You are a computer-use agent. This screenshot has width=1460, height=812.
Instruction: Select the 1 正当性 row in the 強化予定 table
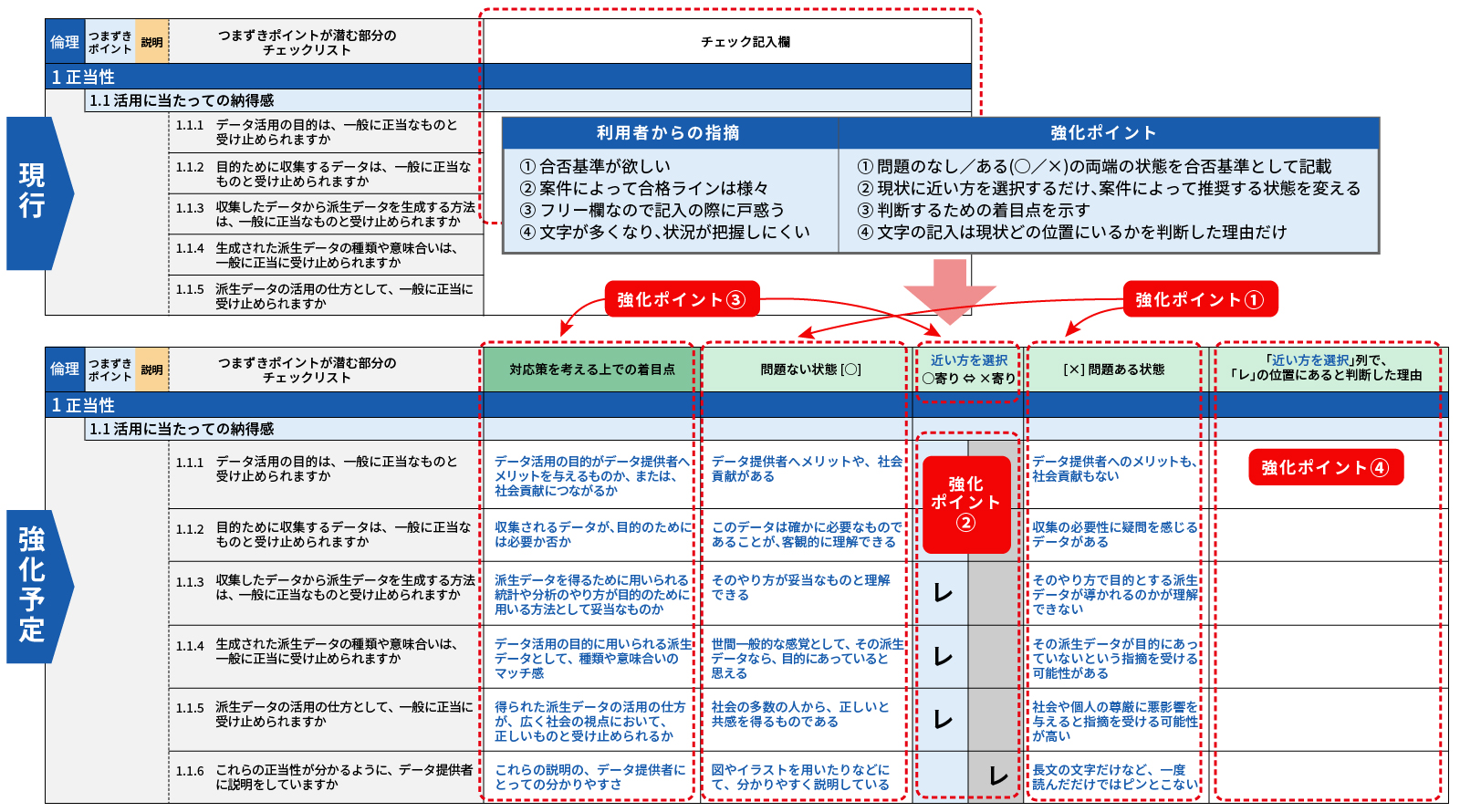(746, 405)
